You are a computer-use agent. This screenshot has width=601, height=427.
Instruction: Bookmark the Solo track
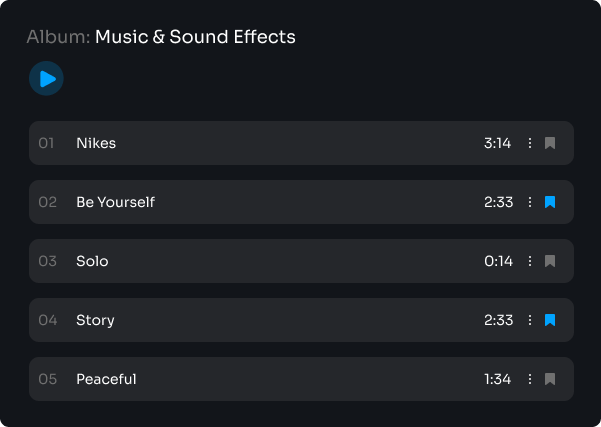(550, 261)
